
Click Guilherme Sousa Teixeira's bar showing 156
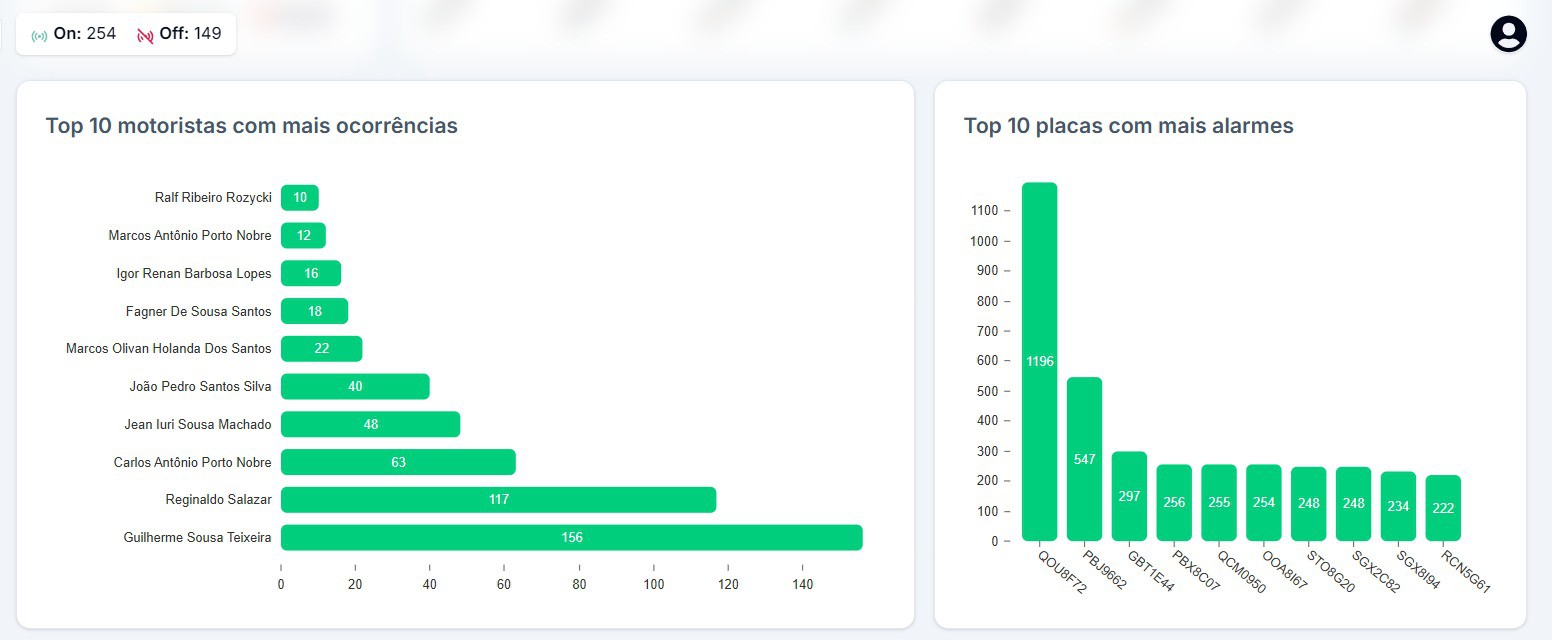pos(571,537)
